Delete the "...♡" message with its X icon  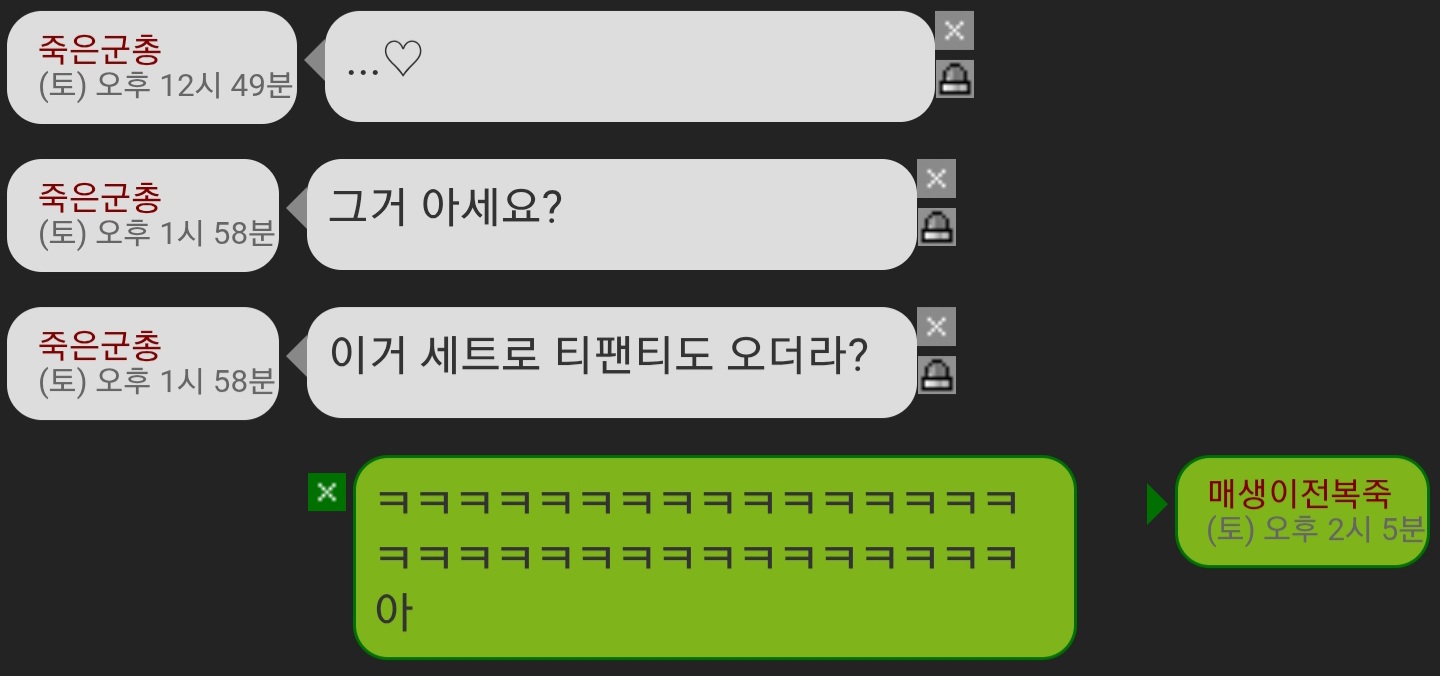click(x=954, y=30)
